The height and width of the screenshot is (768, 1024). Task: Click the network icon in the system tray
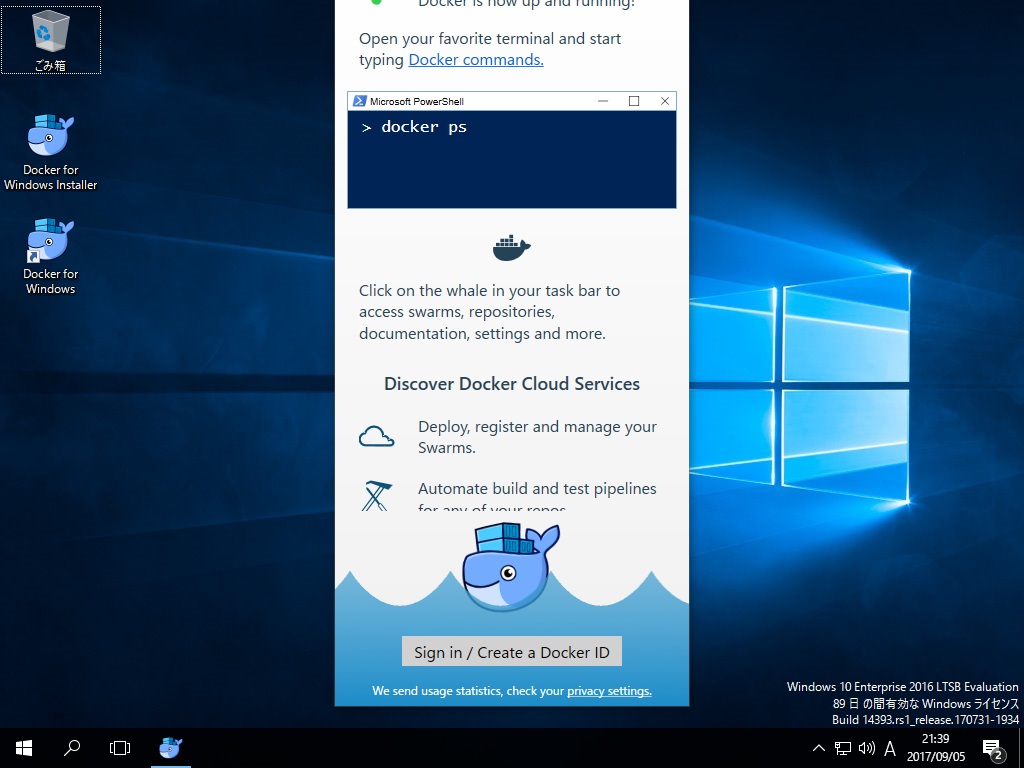[x=842, y=748]
